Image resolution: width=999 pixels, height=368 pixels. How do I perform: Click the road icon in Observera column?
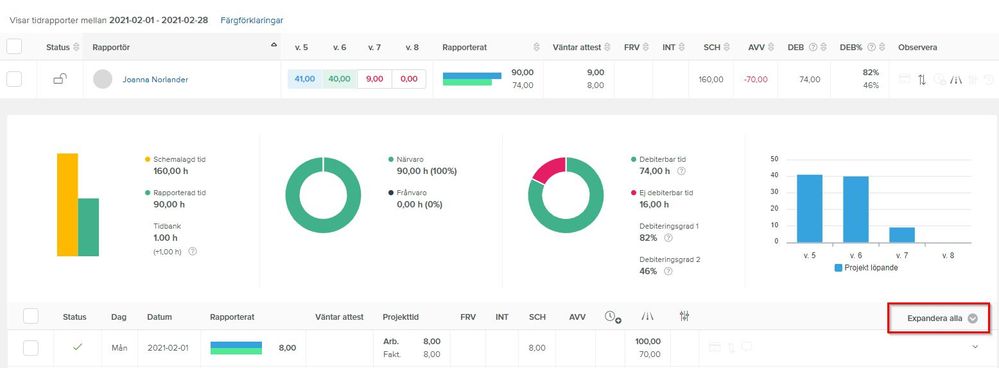[956, 80]
